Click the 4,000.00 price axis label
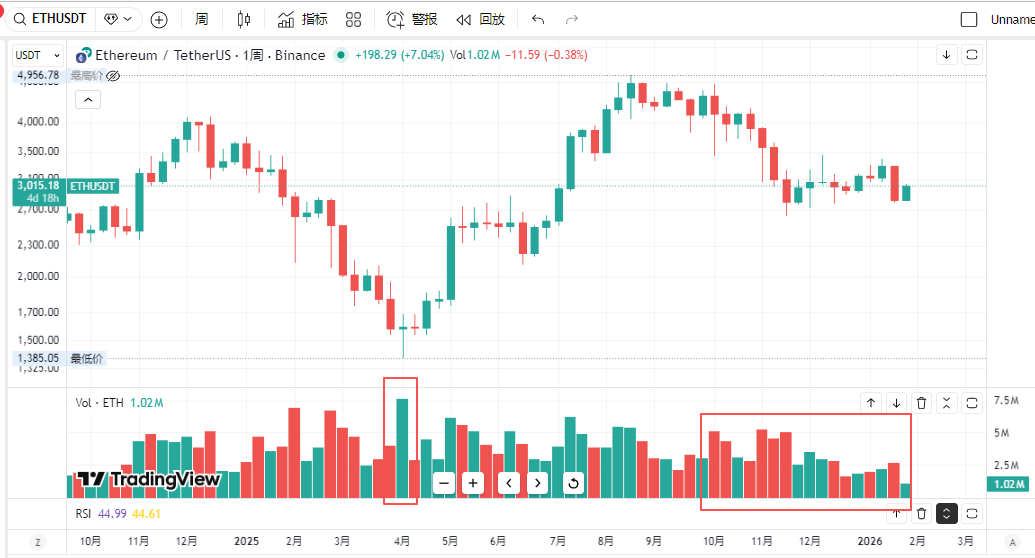1035x558 pixels. 38,122
